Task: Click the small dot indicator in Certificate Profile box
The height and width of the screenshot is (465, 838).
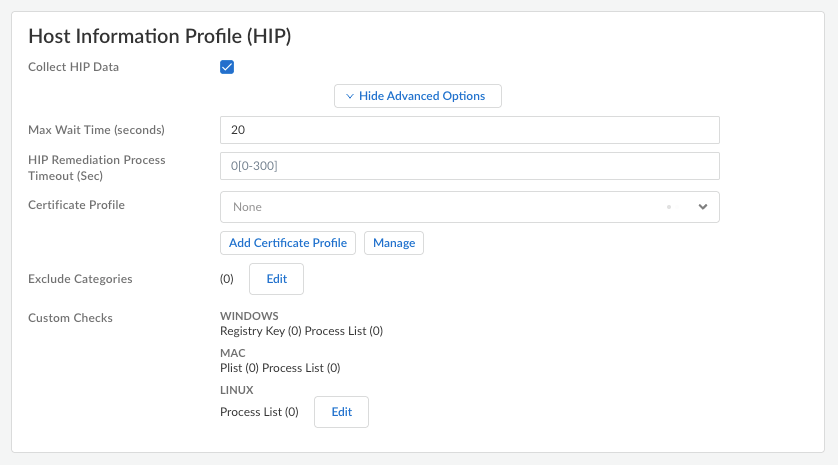Action: pyautogui.click(x=667, y=207)
